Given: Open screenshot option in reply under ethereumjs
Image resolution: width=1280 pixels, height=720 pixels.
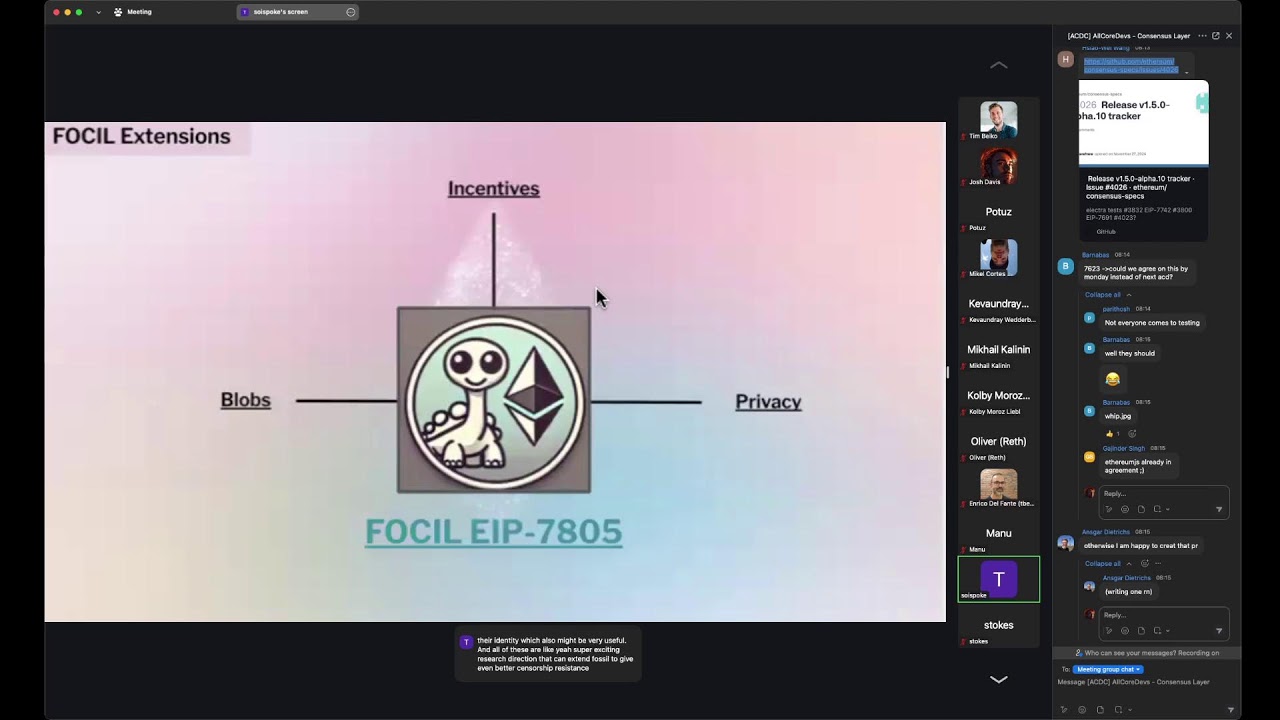Looking at the screenshot, I should point(1158,509).
